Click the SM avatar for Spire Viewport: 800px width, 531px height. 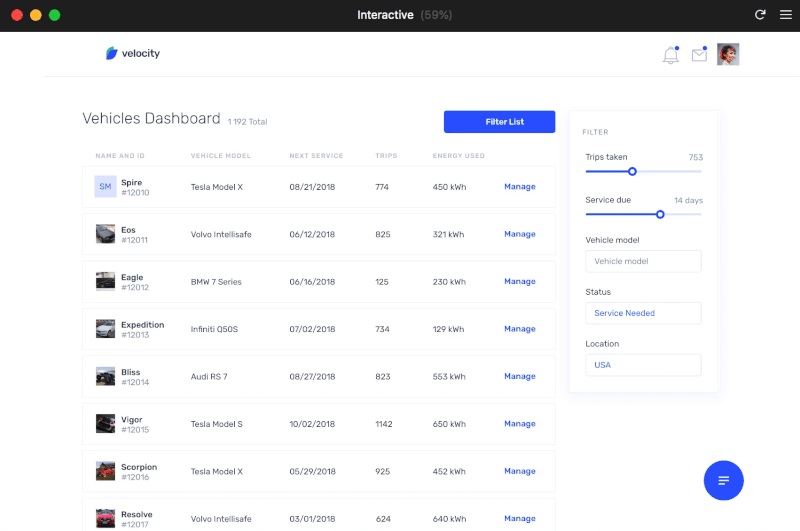point(105,187)
